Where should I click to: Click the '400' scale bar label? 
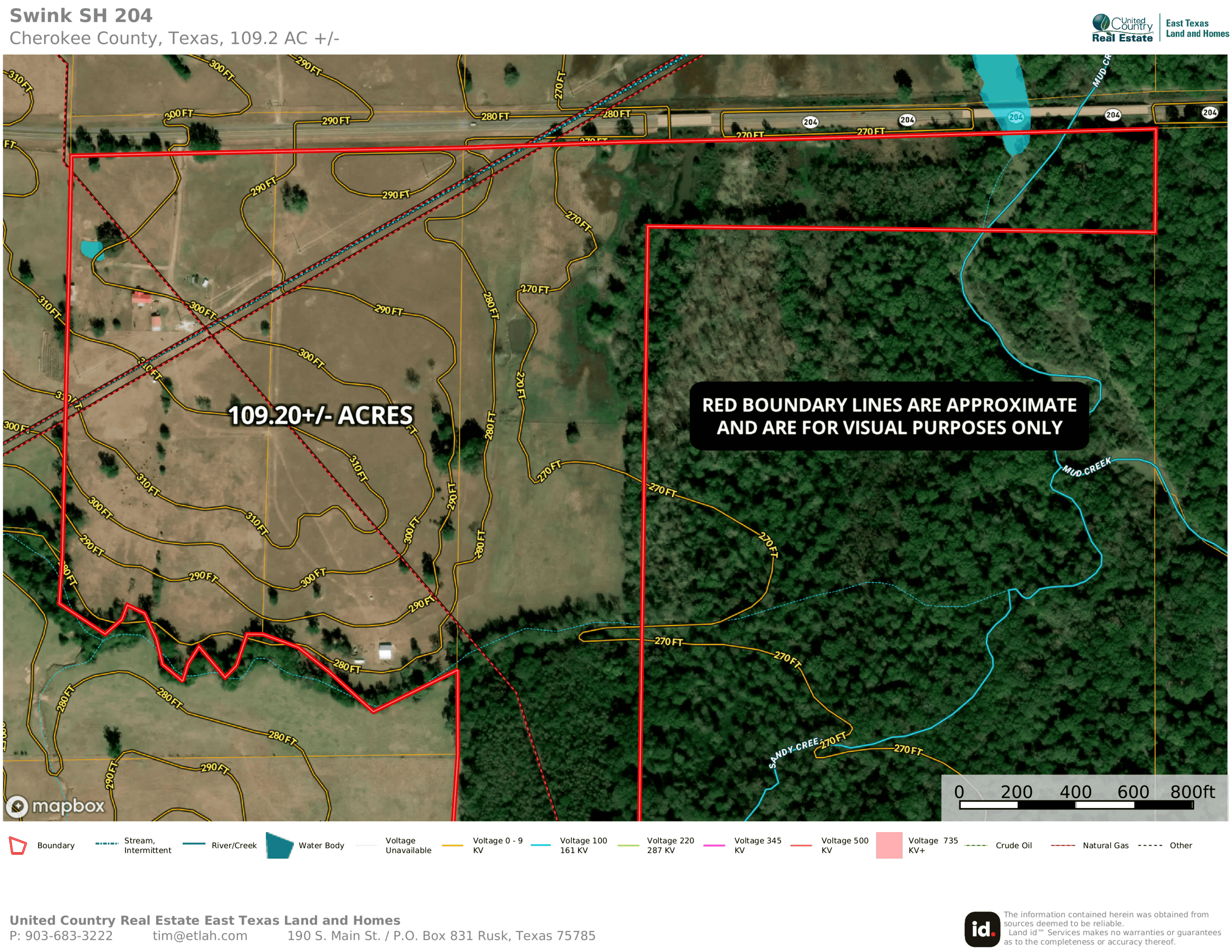point(1076,792)
